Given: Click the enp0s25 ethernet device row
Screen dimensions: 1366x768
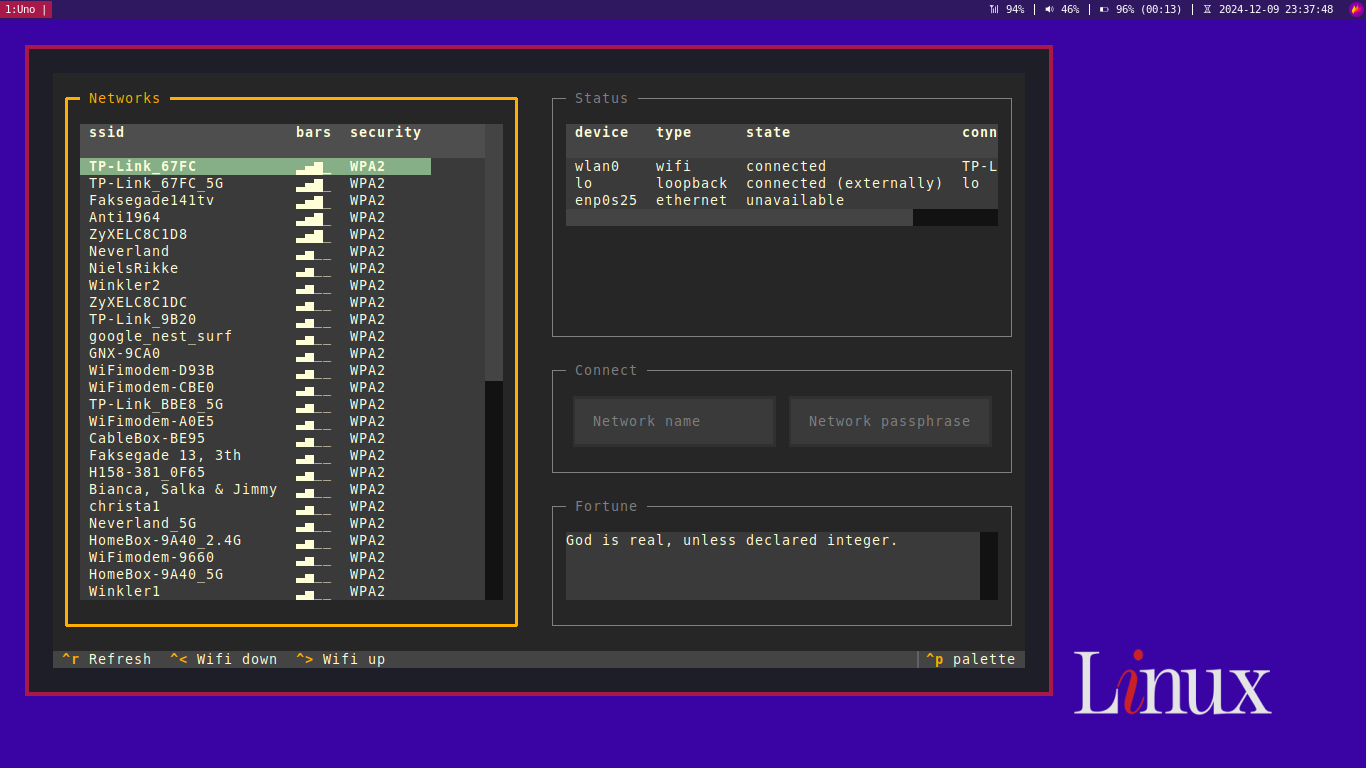Looking at the screenshot, I should (x=782, y=200).
